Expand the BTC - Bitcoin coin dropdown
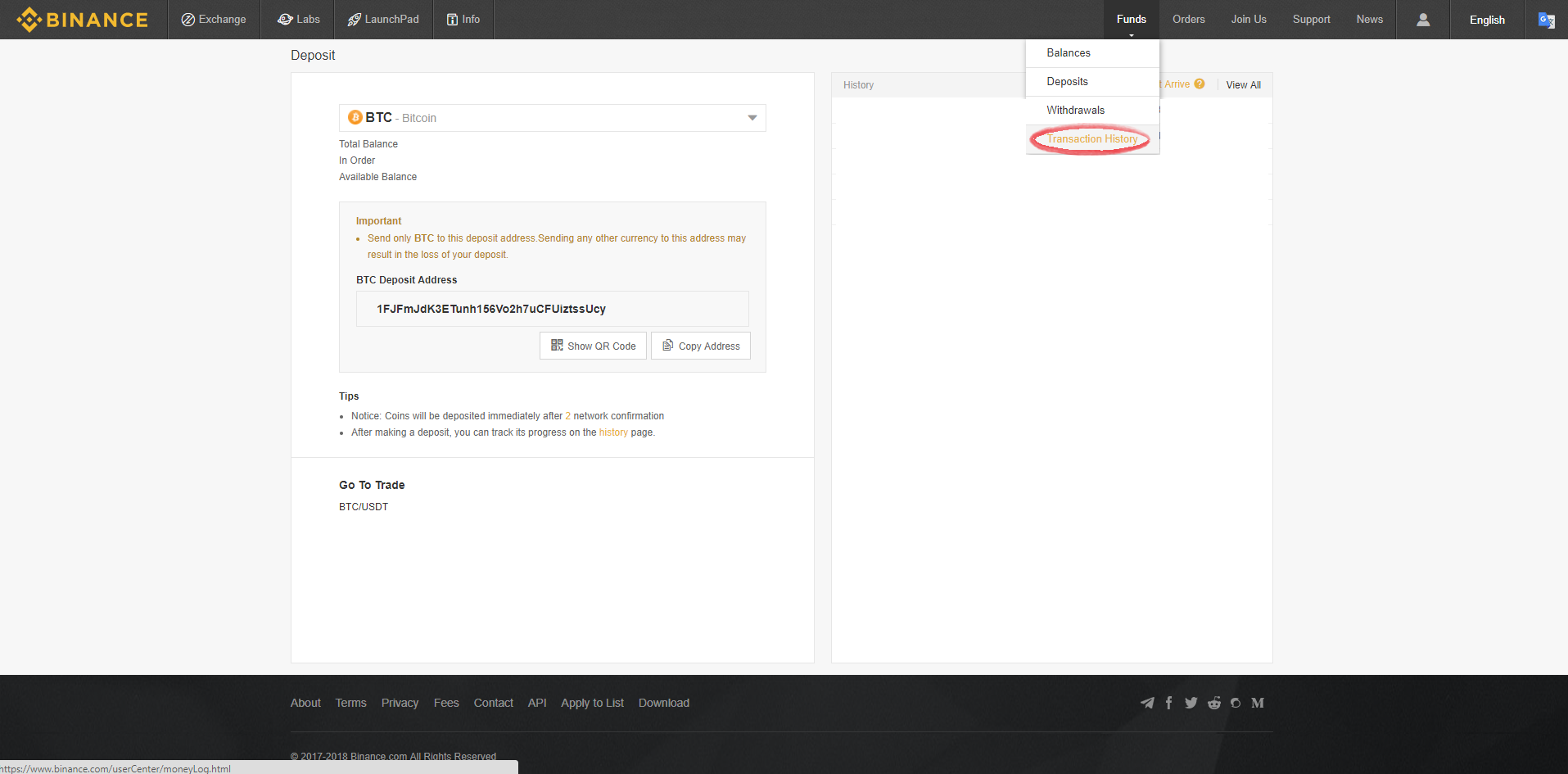 point(553,118)
